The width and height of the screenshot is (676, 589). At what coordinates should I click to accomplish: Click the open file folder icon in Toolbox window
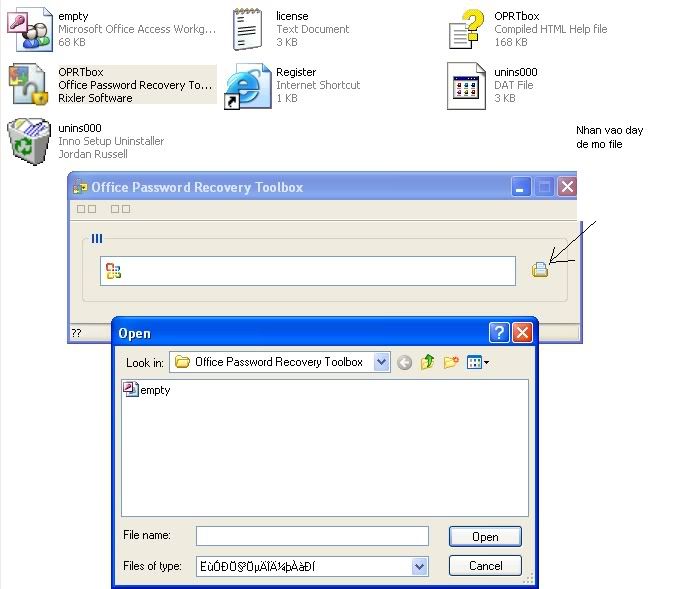tap(540, 269)
